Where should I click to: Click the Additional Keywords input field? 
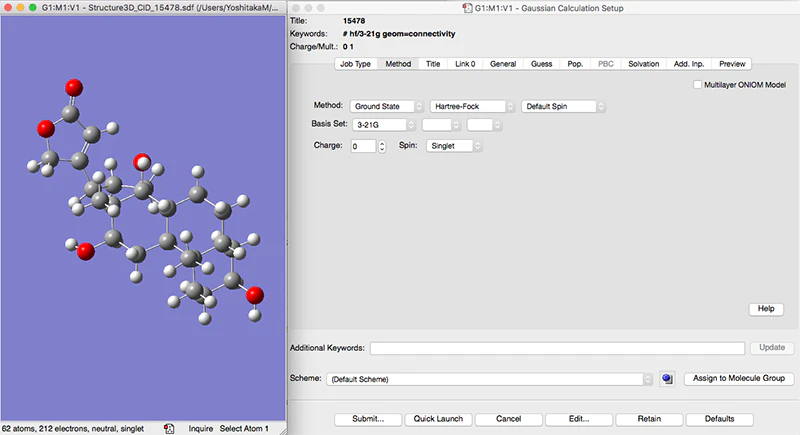[557, 348]
